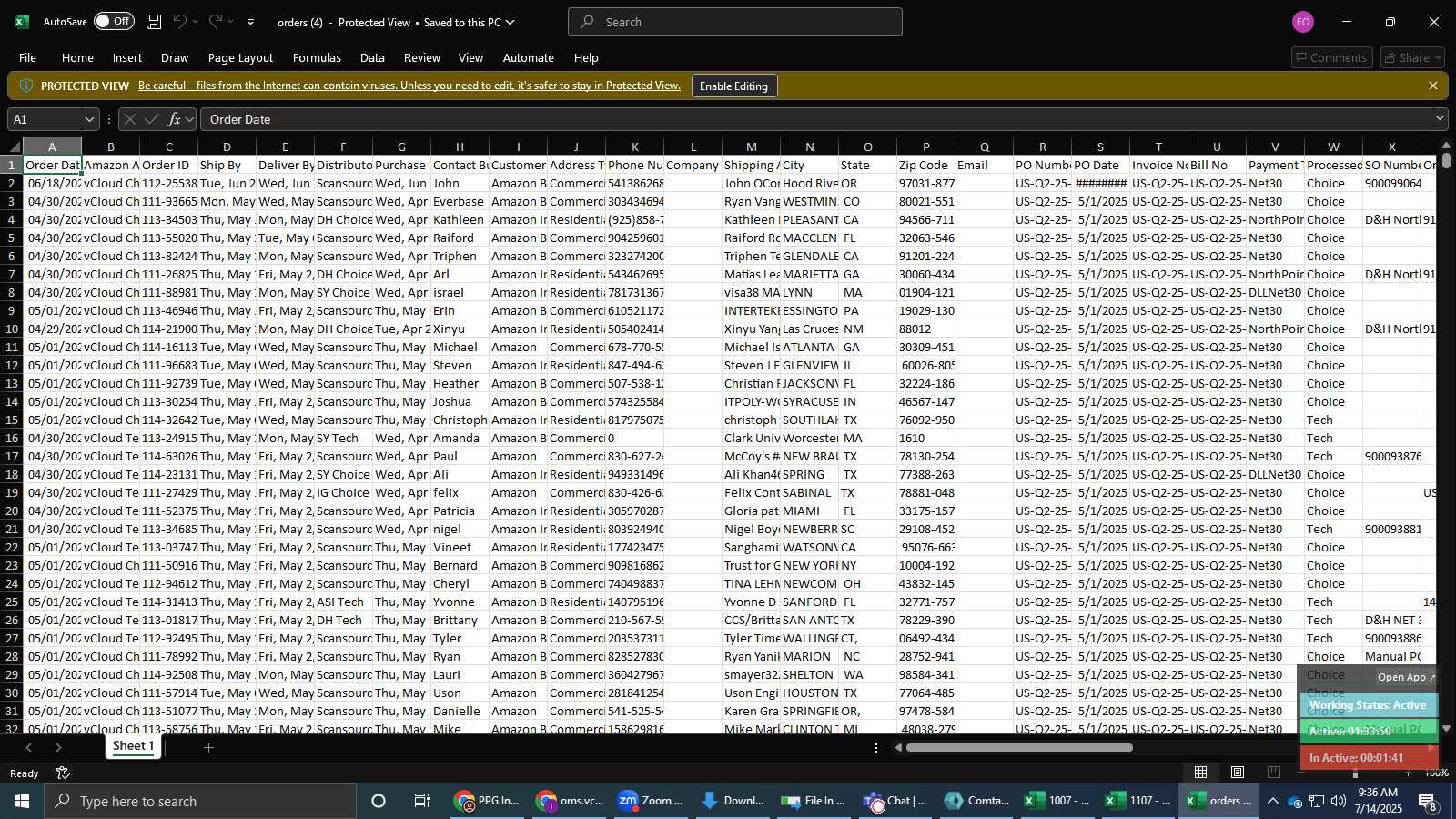
Task: Switch to Page Break Preview icon
Action: [x=1274, y=773]
